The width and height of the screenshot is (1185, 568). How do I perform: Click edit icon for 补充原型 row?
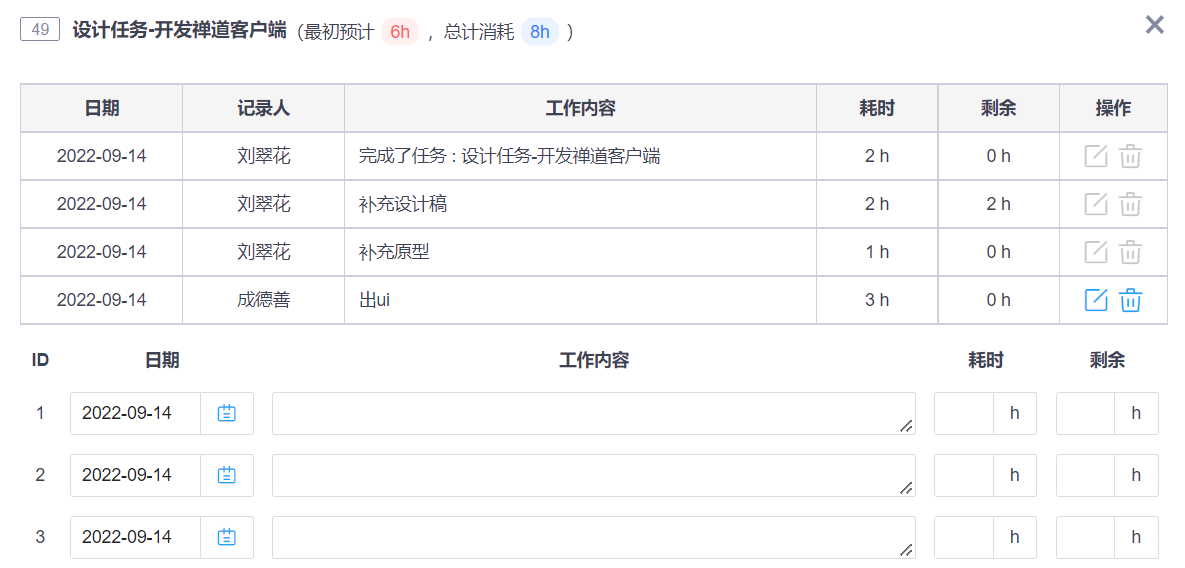pyautogui.click(x=1096, y=252)
